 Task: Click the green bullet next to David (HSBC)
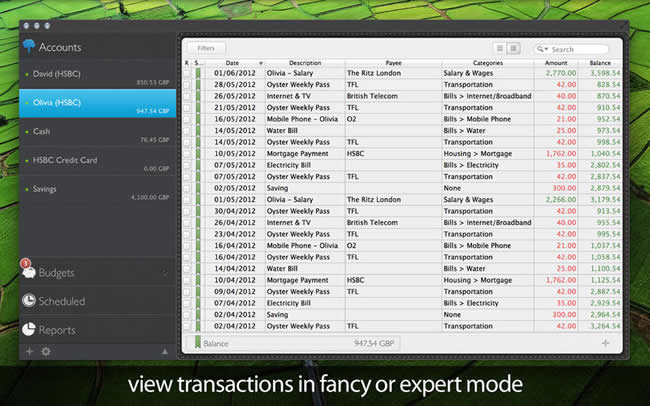(27, 74)
